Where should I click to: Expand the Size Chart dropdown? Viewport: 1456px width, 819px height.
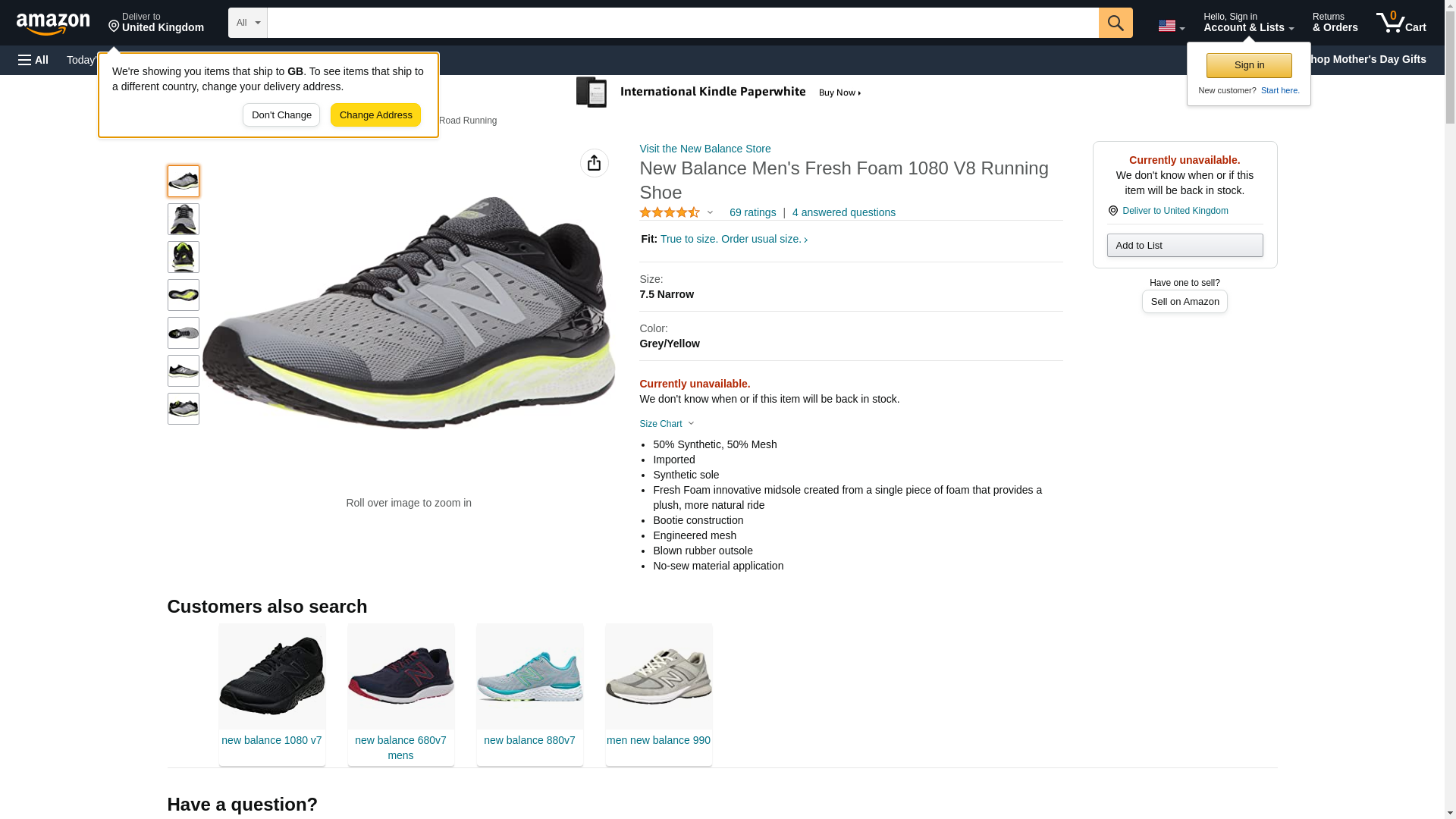pyautogui.click(x=667, y=424)
